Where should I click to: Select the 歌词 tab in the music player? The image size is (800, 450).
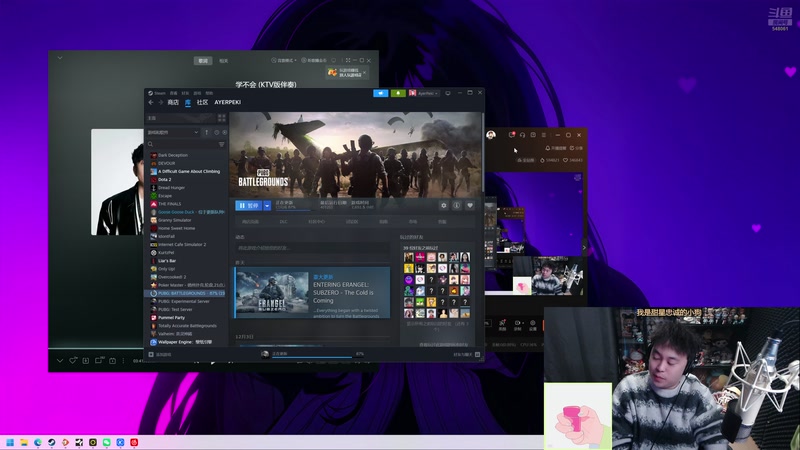tap(203, 61)
